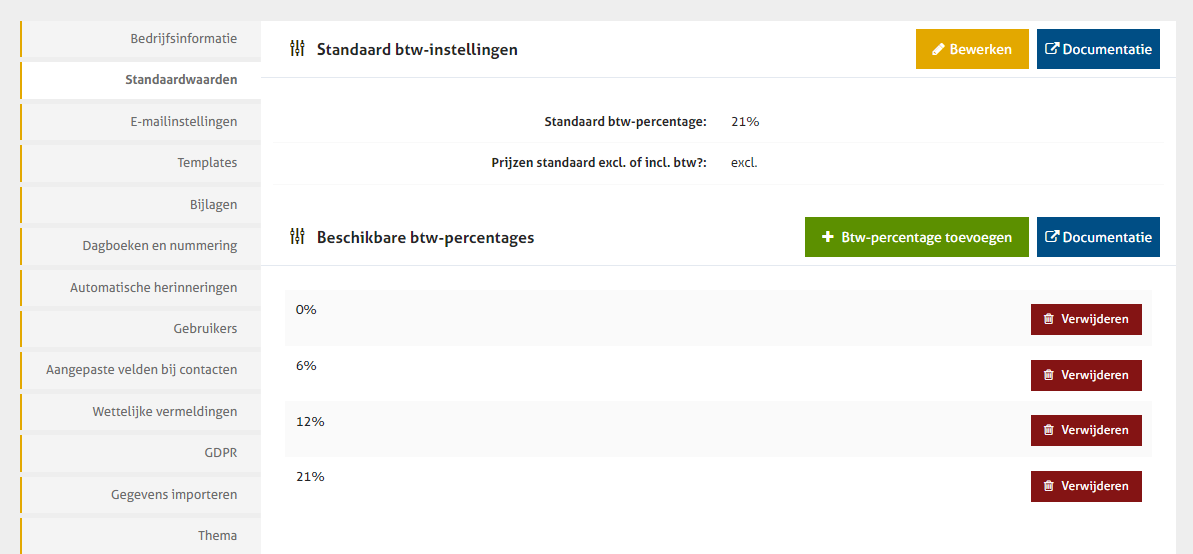Navigate to Dagboeken en nummering

click(160, 246)
